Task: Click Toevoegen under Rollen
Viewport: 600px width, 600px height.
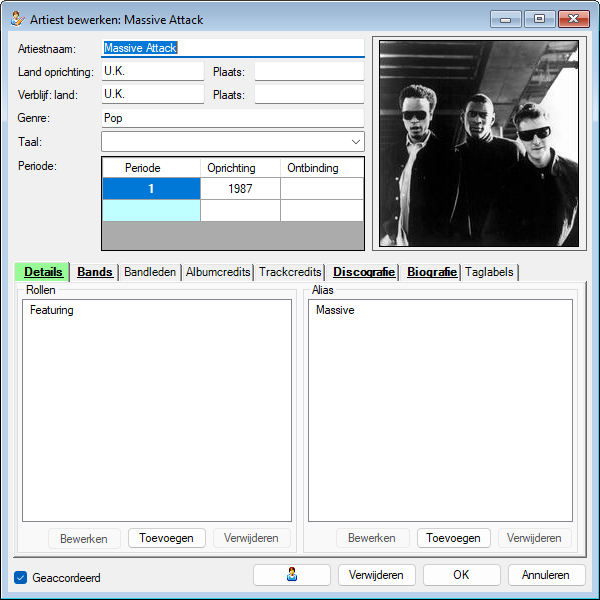Action: [166, 538]
